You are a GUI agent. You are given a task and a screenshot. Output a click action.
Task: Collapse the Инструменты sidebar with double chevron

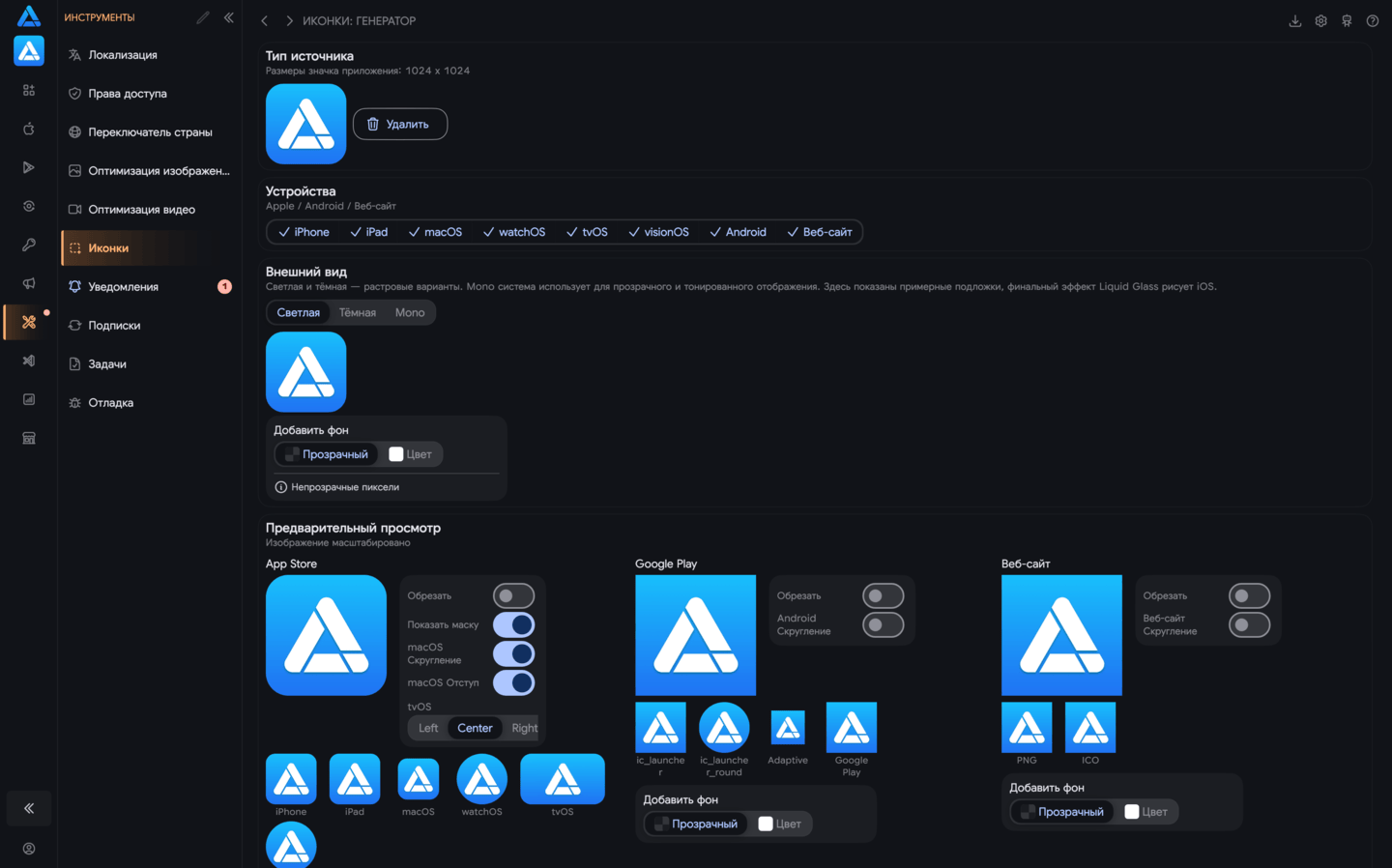point(229,17)
